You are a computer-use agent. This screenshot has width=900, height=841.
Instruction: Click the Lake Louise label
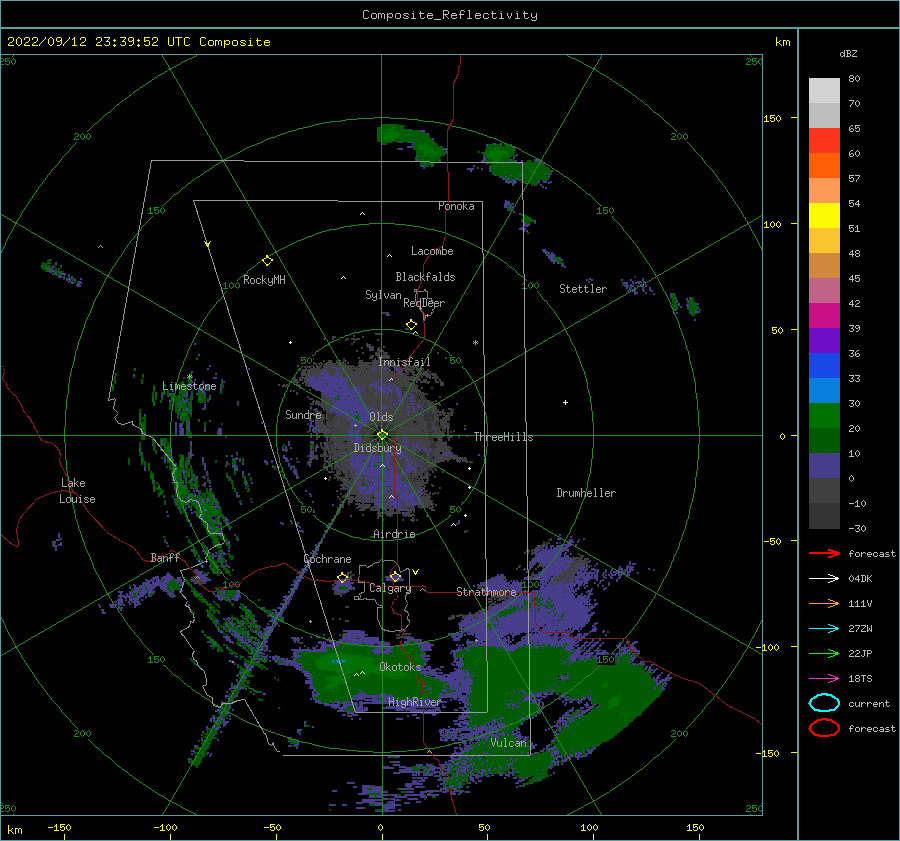tap(77, 491)
